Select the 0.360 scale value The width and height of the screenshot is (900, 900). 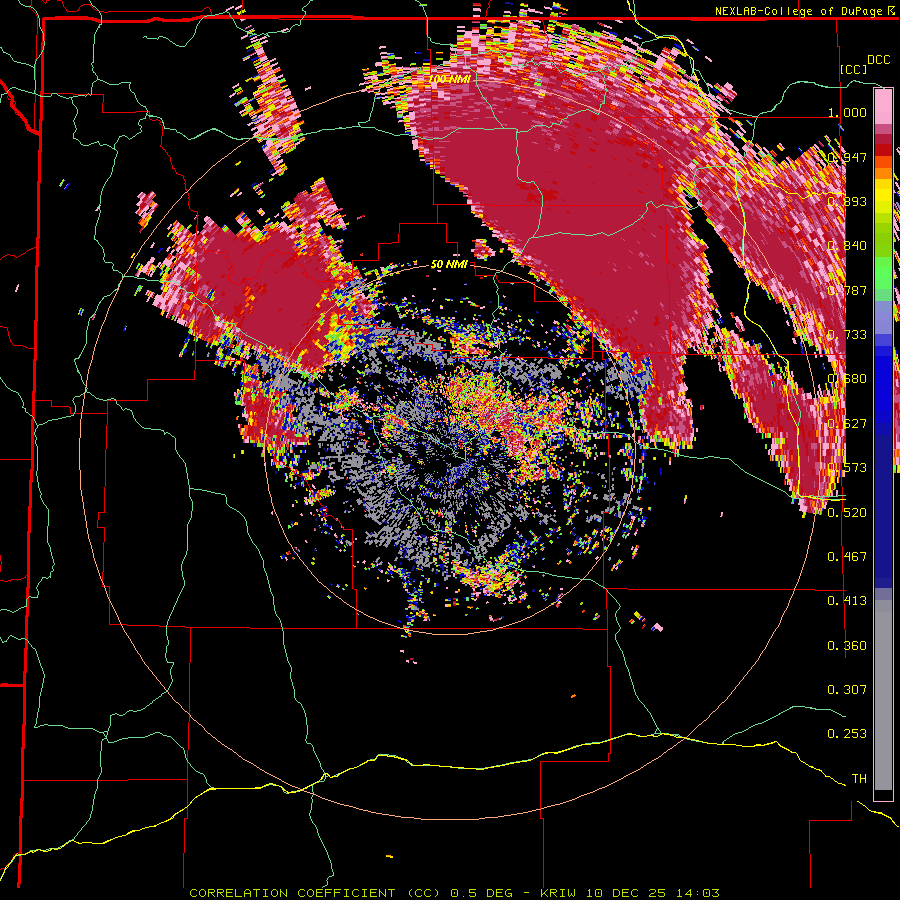847,646
